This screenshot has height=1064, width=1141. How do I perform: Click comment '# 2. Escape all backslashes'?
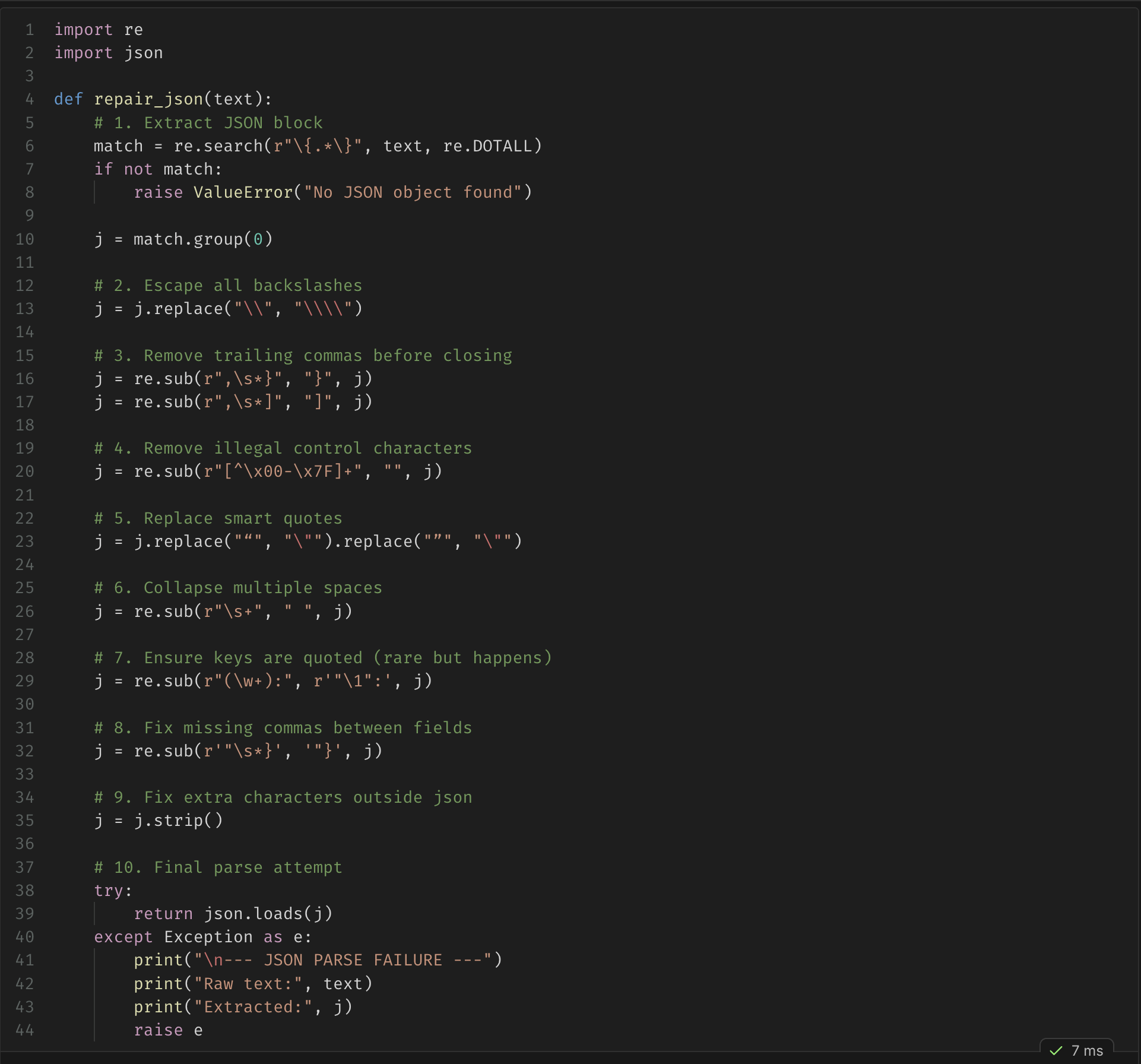(228, 286)
